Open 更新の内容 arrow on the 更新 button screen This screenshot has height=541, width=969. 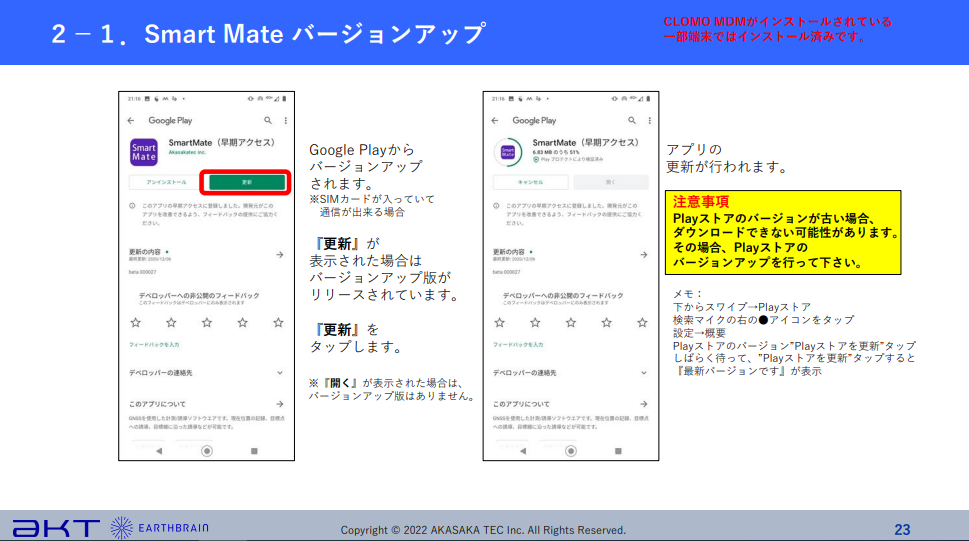click(280, 255)
